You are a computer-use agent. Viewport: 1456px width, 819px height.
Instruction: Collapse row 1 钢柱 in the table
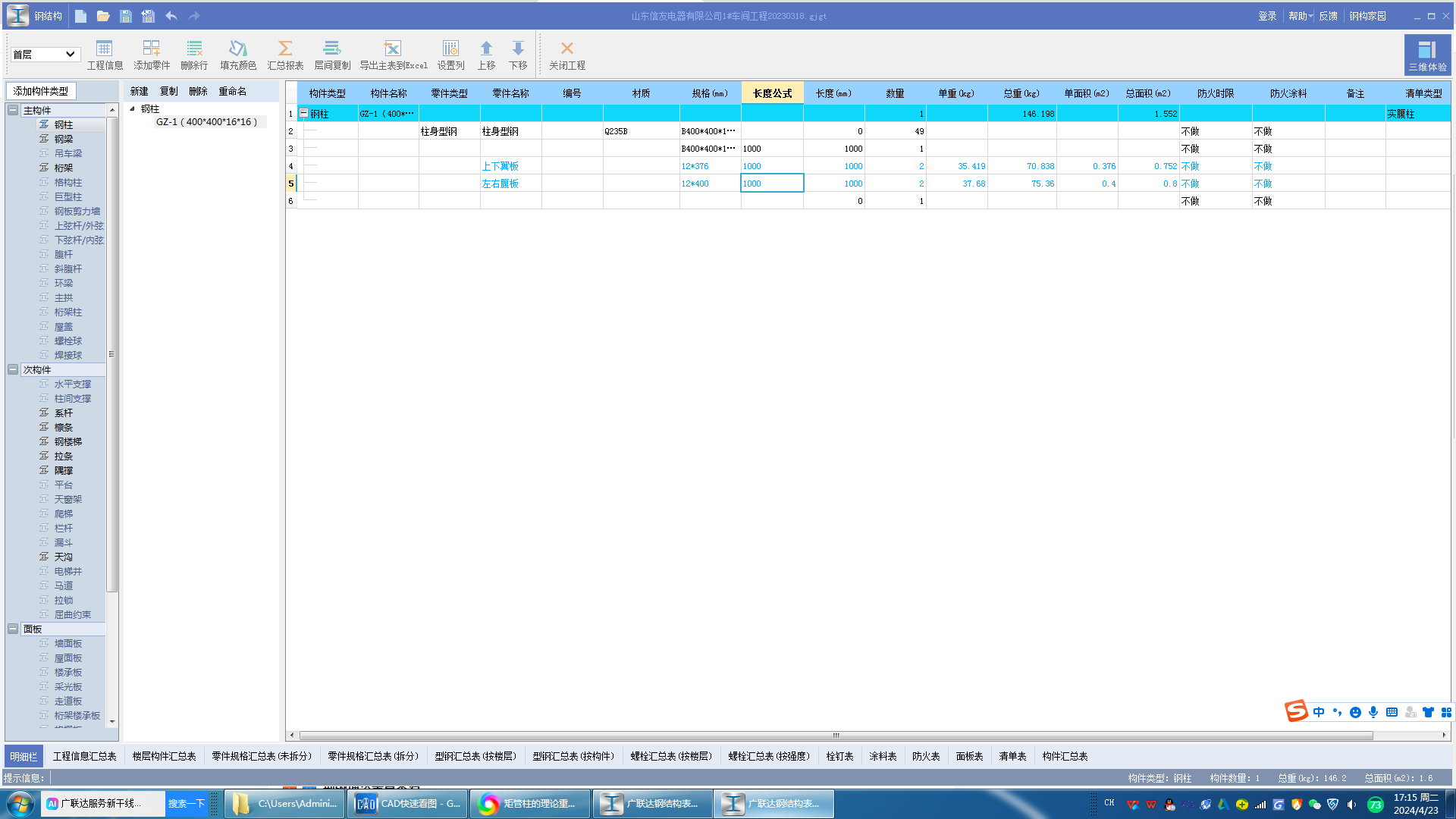coord(303,114)
